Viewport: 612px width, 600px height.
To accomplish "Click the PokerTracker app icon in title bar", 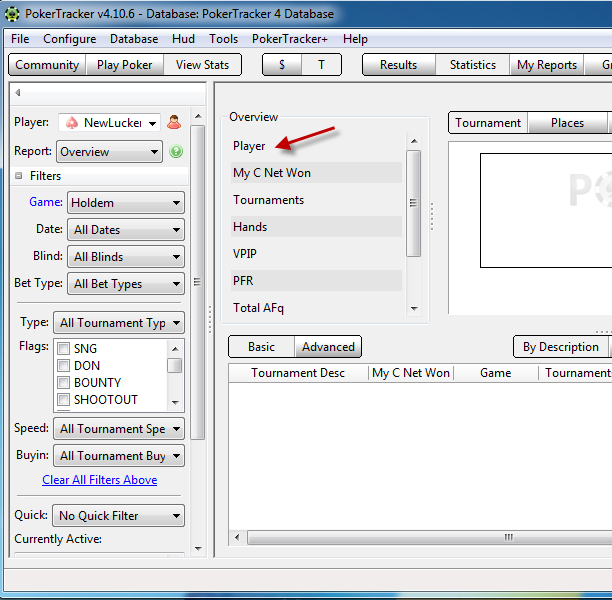I will click(12, 14).
